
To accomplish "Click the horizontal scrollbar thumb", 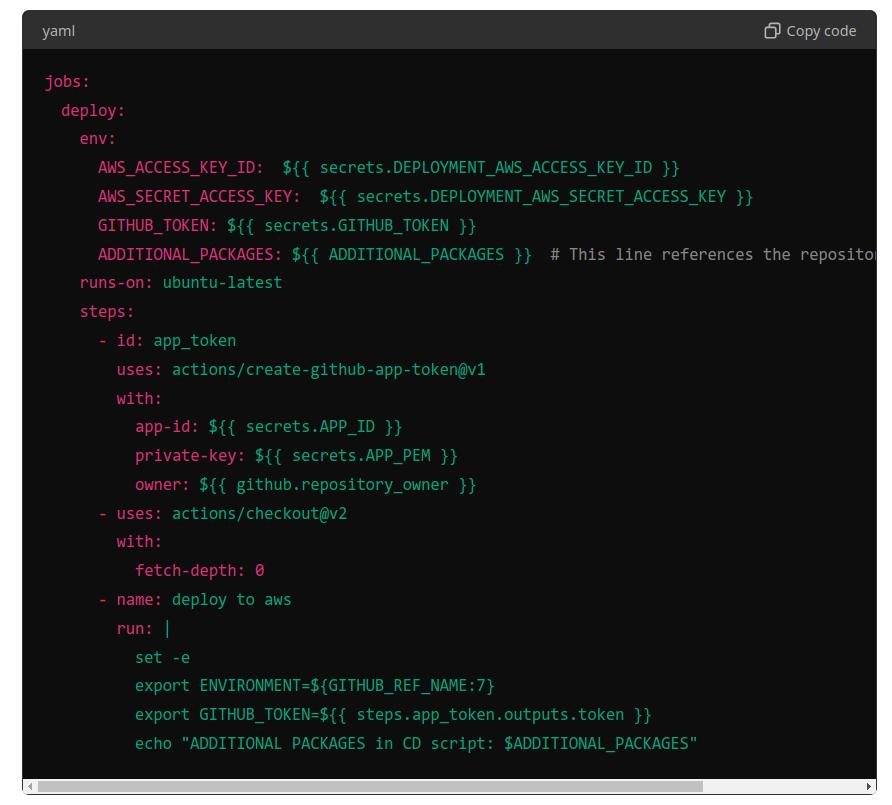I will pyautogui.click(x=370, y=786).
